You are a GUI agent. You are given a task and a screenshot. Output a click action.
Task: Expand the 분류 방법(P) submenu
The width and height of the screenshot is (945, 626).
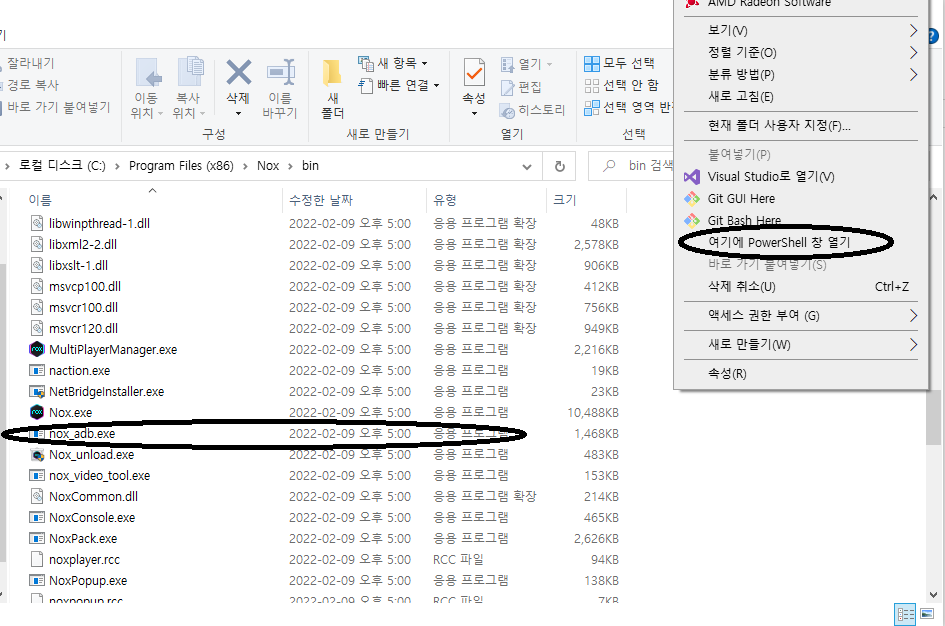point(801,75)
